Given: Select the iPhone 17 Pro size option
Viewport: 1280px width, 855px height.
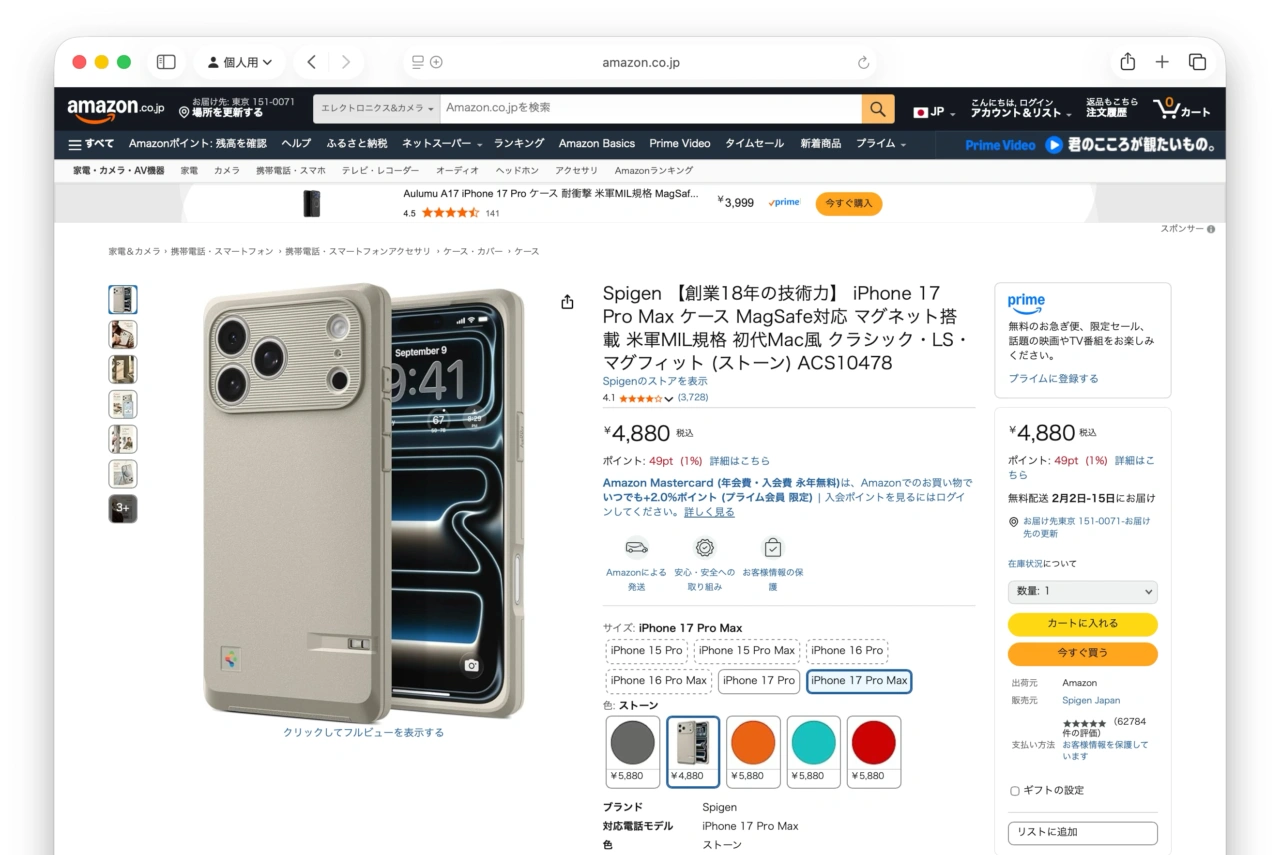Looking at the screenshot, I should tap(758, 680).
